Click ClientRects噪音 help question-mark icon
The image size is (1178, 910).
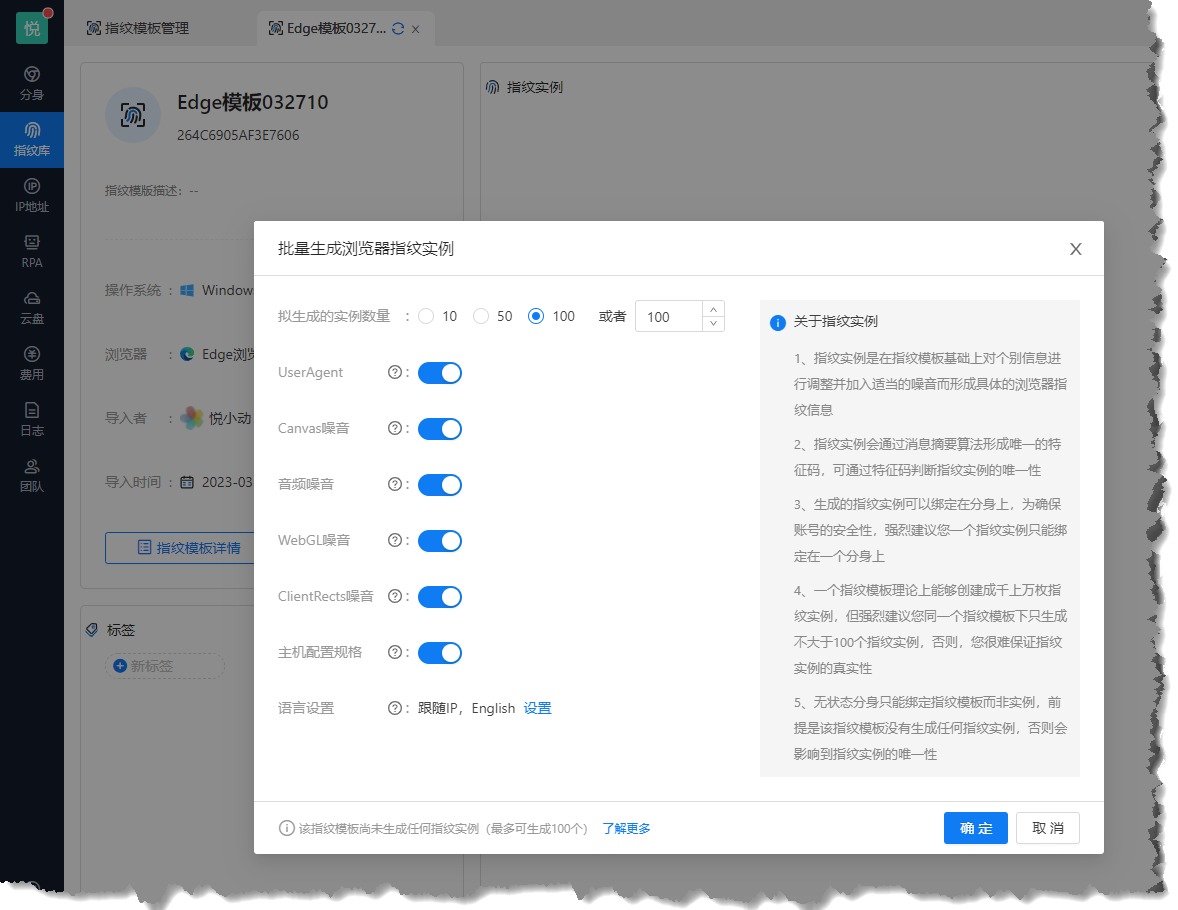[x=394, y=596]
